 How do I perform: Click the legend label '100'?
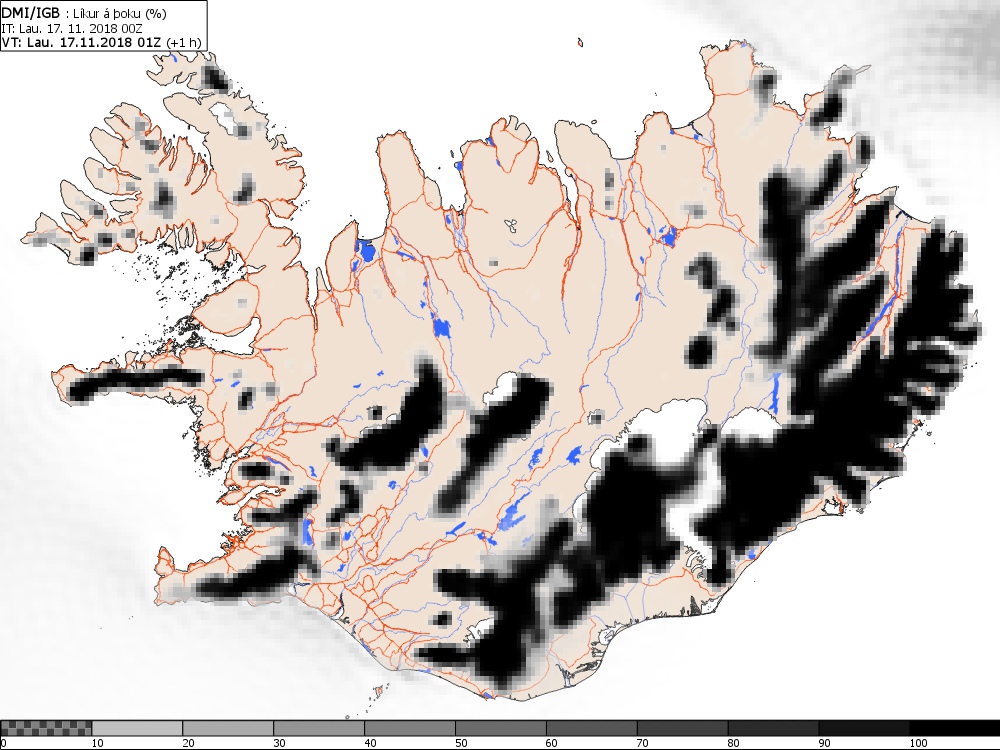pos(918,743)
